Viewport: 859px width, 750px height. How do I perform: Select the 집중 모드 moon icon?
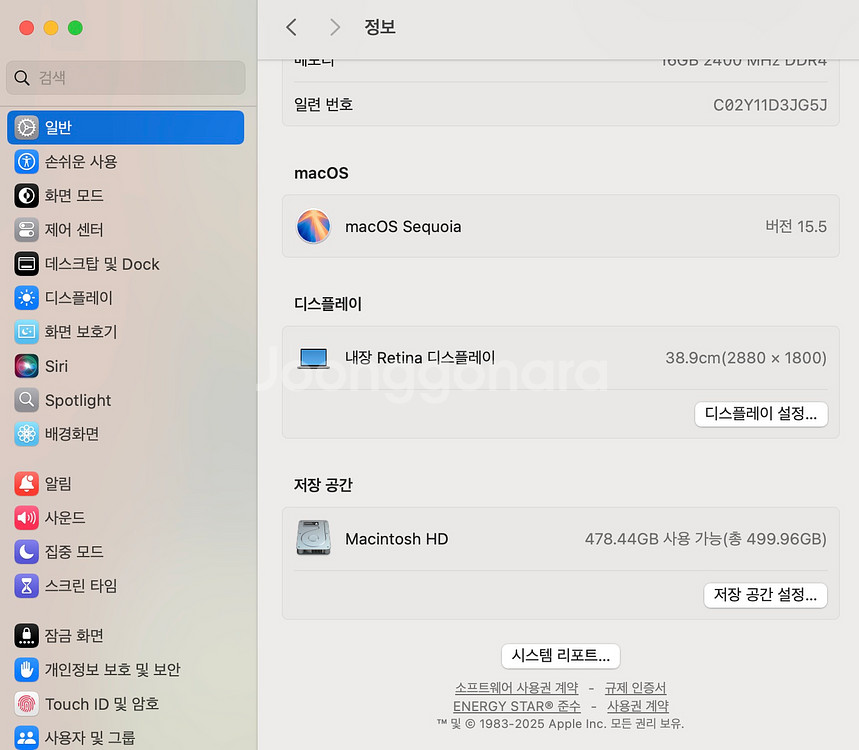(26, 552)
